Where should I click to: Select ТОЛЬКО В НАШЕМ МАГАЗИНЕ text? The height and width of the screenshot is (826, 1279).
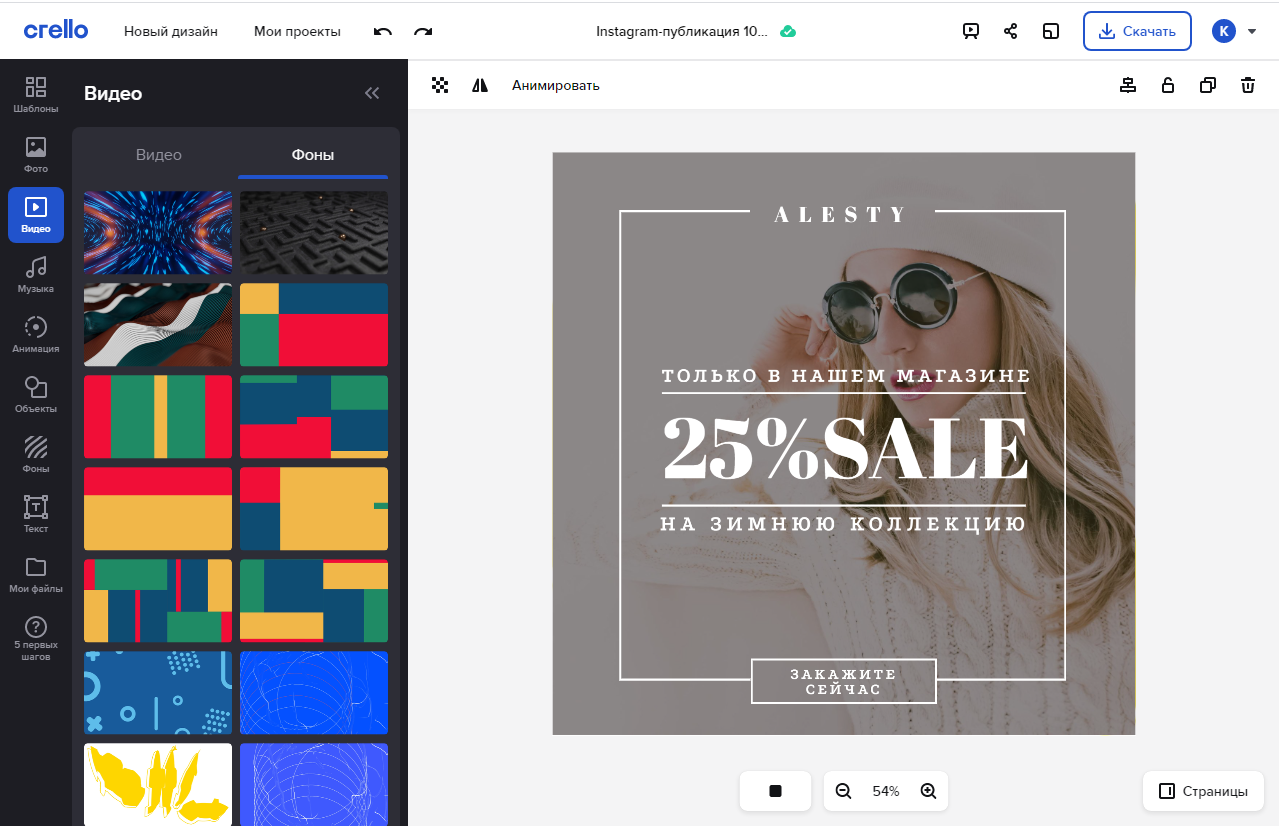coord(845,376)
